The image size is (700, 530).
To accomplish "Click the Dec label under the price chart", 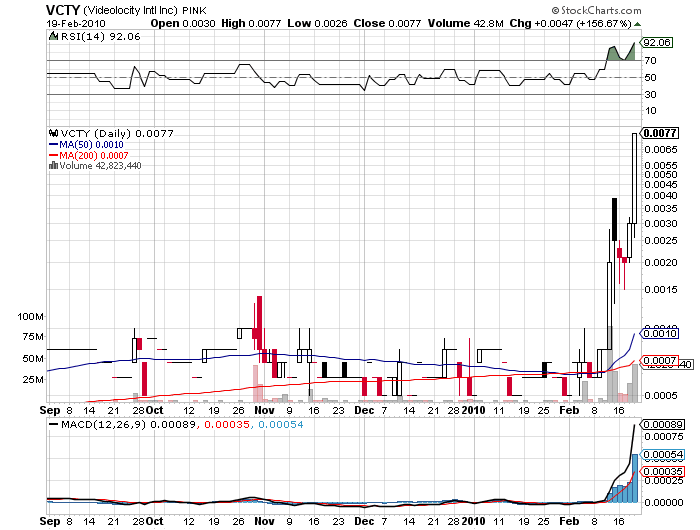I will [364, 410].
